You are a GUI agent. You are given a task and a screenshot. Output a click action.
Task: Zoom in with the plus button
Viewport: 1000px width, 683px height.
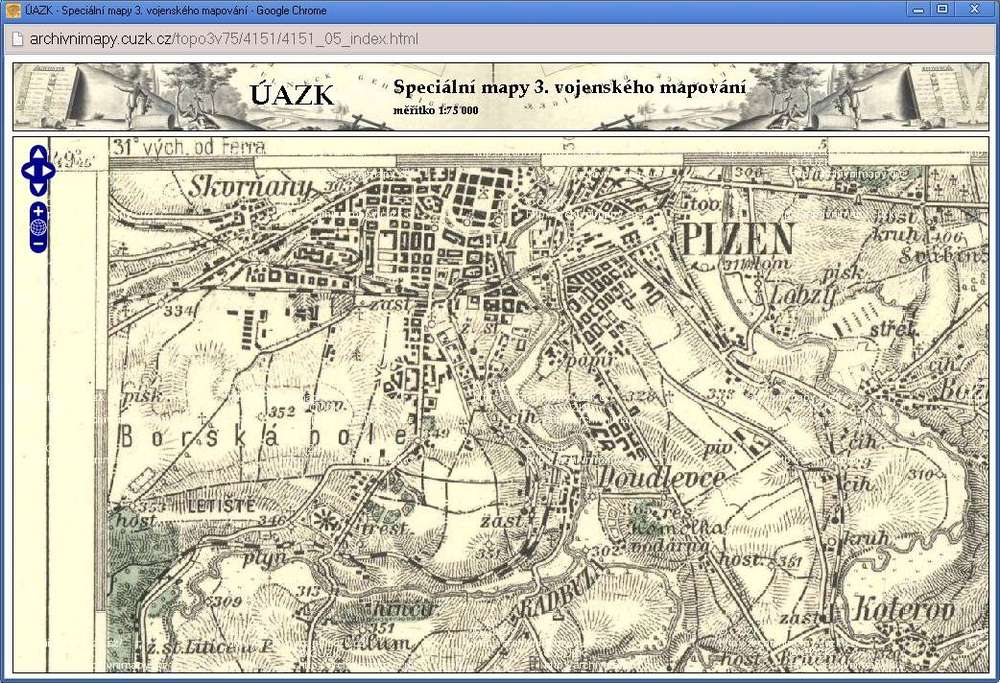tap(38, 210)
